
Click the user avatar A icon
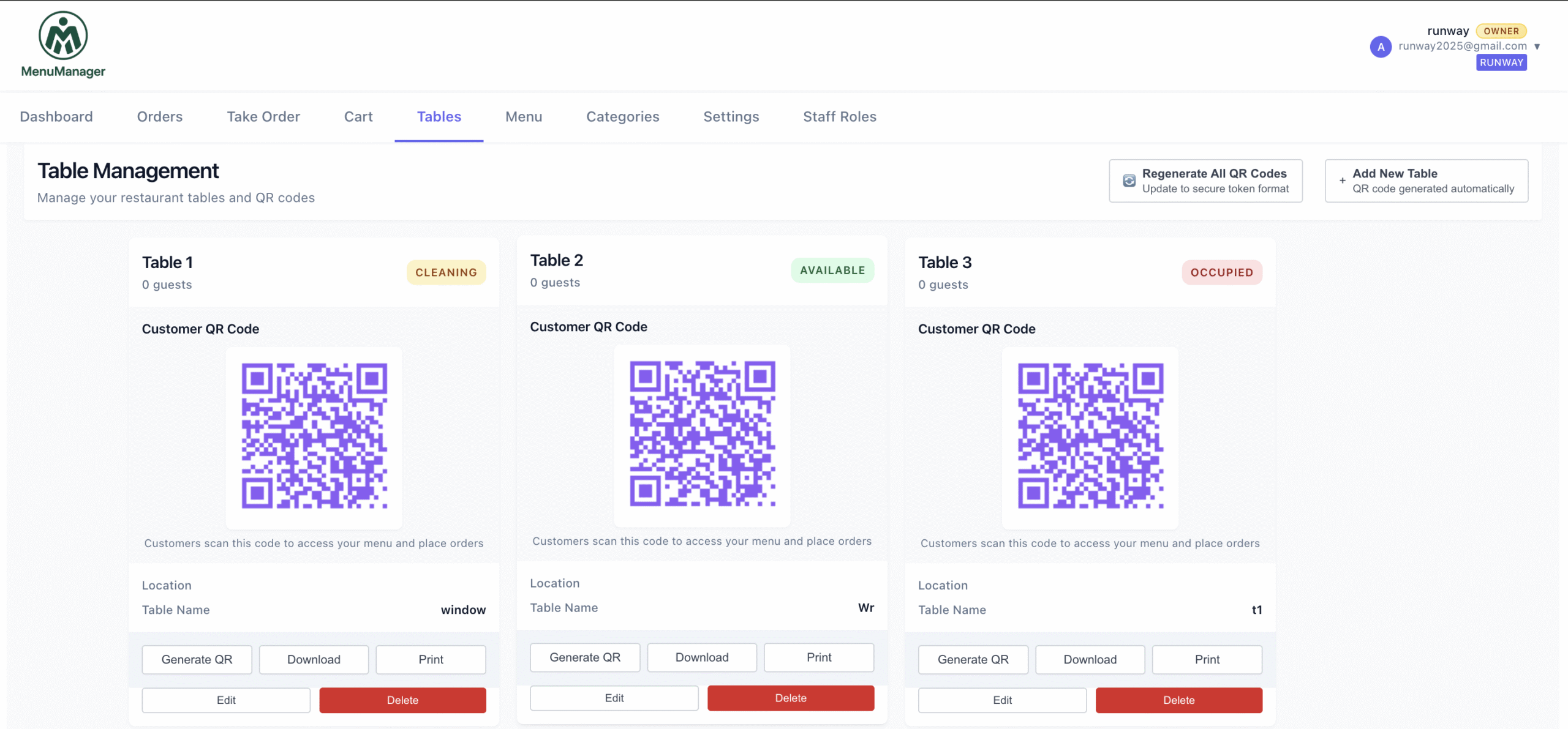pyautogui.click(x=1381, y=47)
